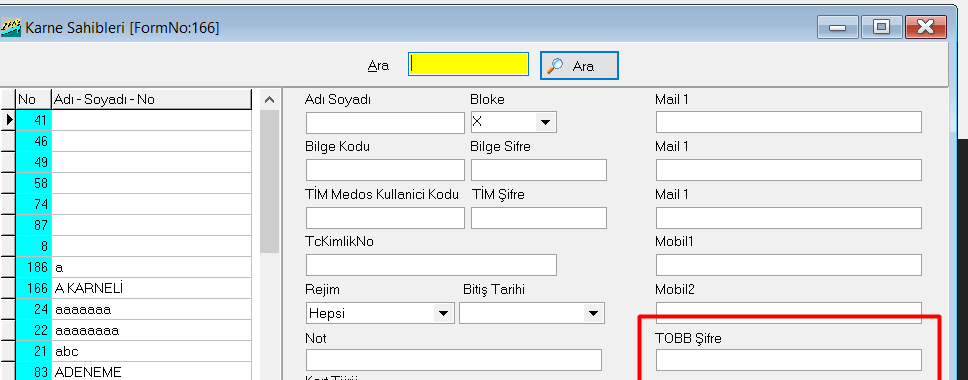
Task: Select the A KARNELİ row
Action: (133, 288)
